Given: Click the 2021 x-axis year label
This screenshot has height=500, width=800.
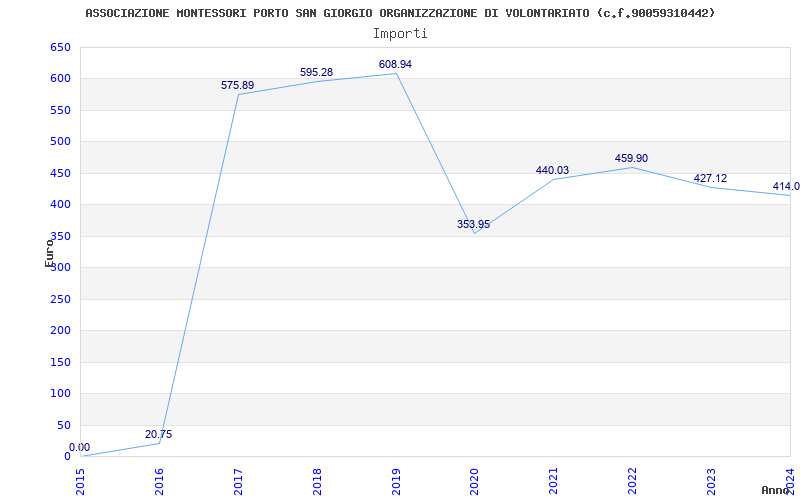Looking at the screenshot, I should pos(554,481).
